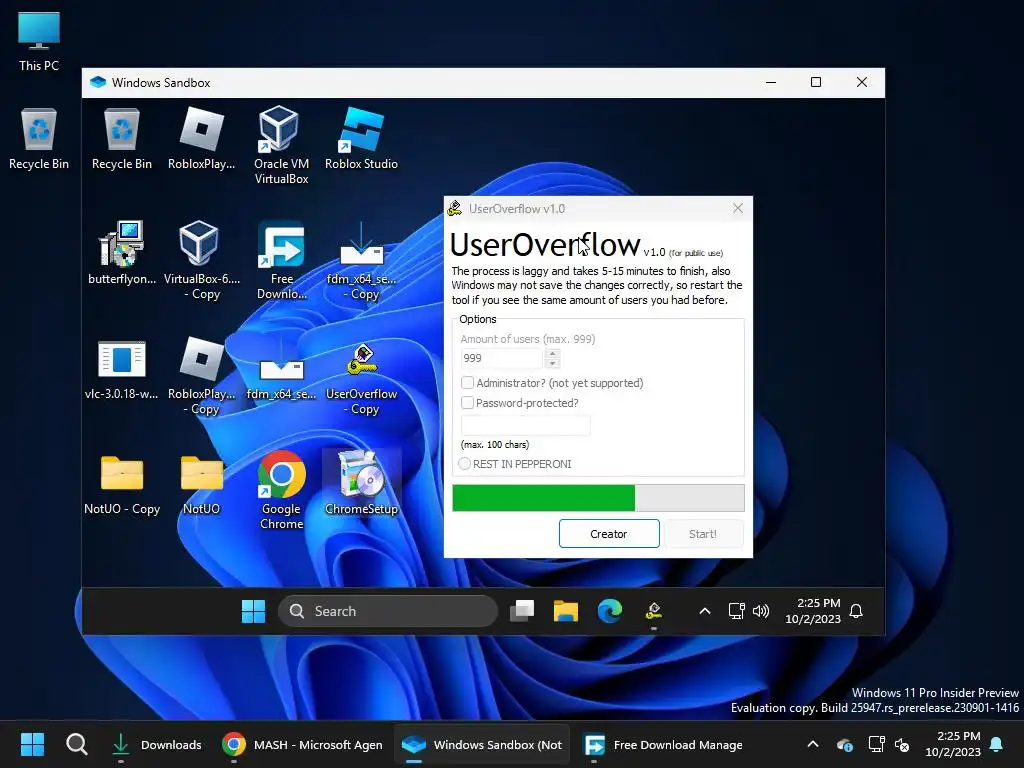Minimize the Windows Sandbox window
Screen dimensions: 1024x768
click(771, 82)
